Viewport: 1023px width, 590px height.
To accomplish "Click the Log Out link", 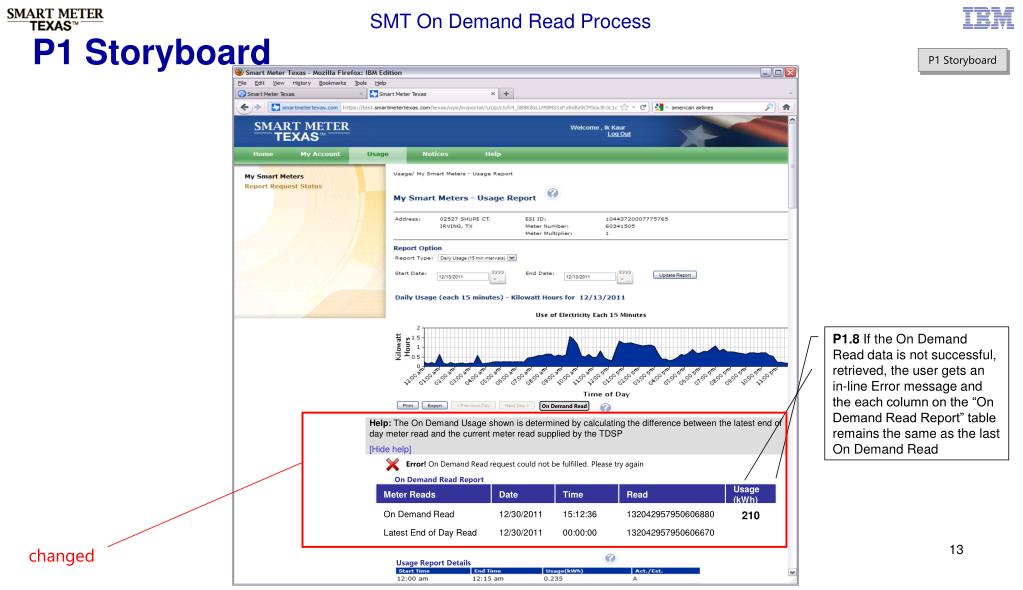I will coord(619,134).
